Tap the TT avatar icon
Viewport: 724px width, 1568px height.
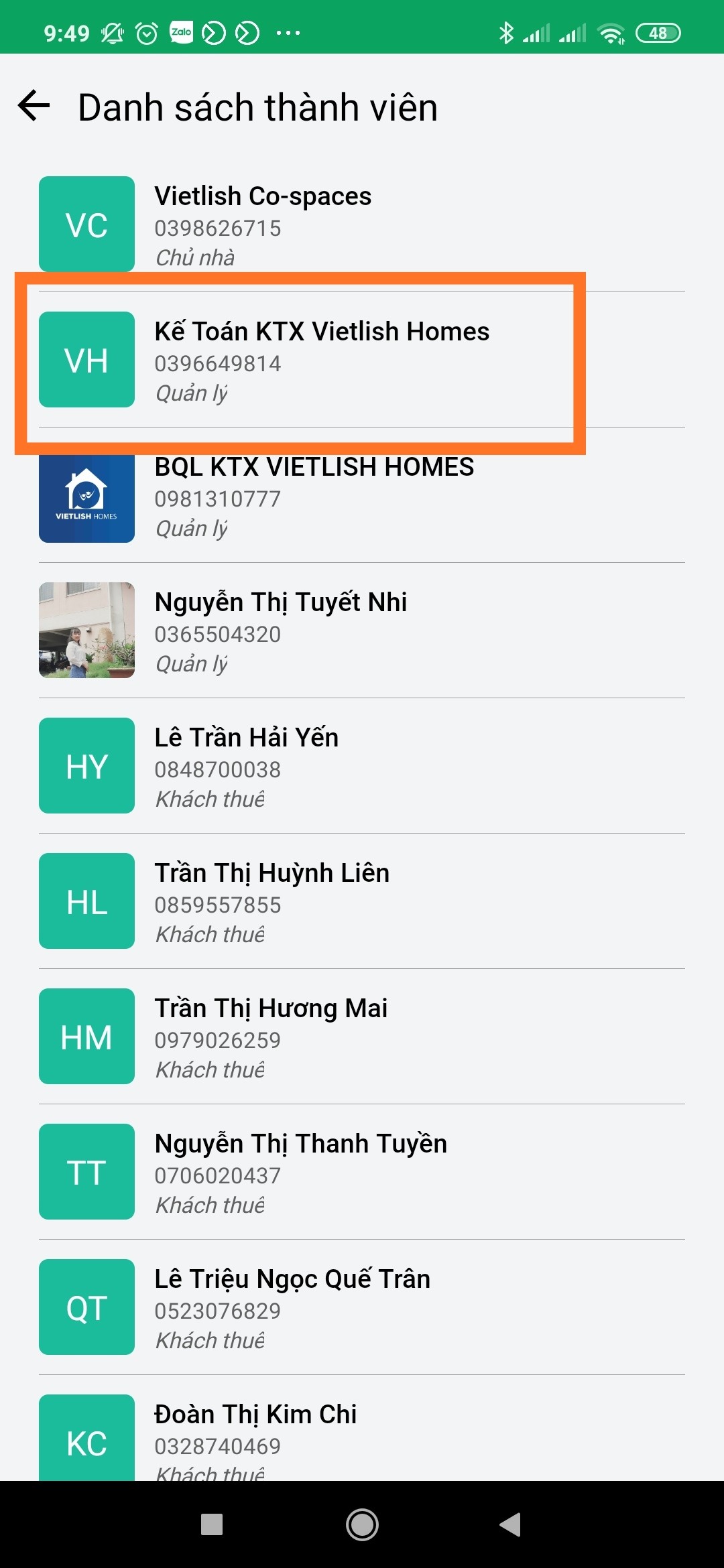click(86, 1171)
